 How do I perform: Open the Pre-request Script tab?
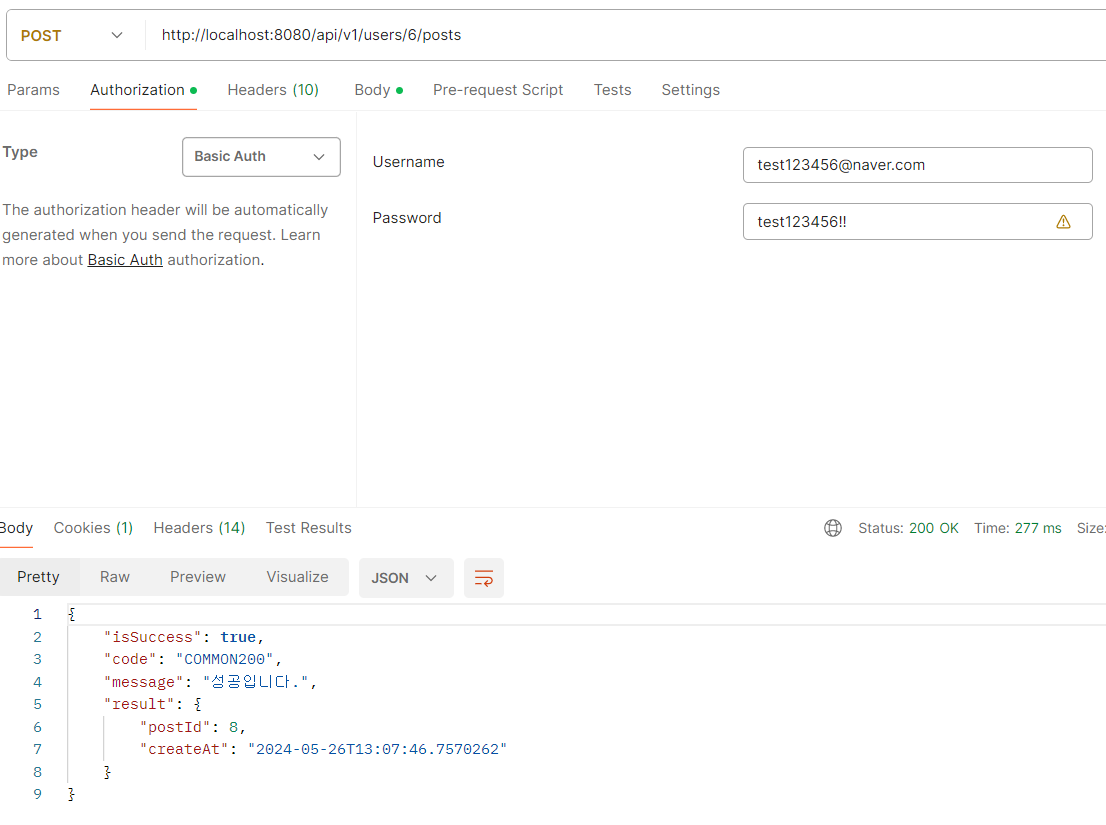pos(498,90)
